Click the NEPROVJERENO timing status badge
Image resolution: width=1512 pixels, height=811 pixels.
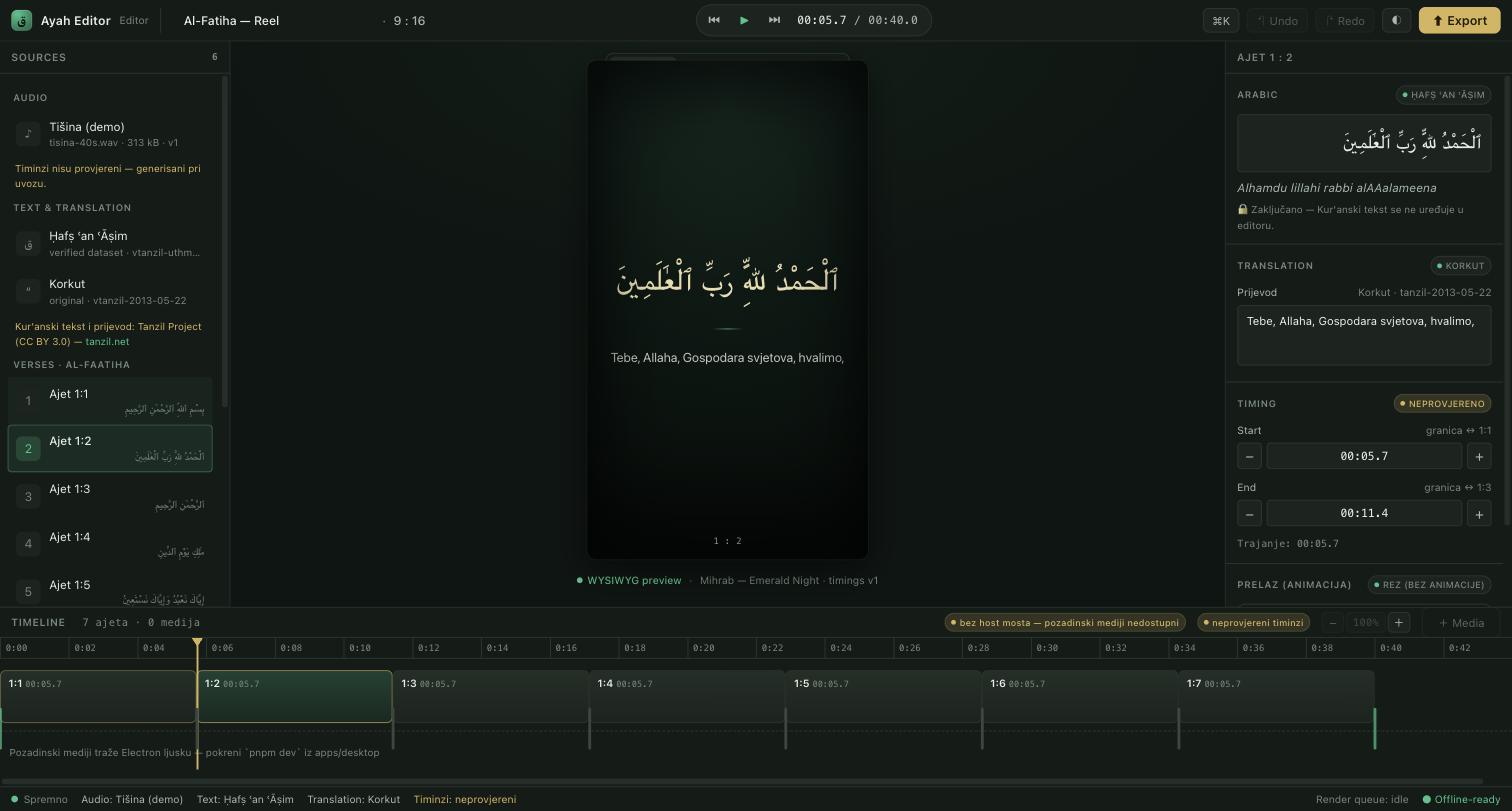pyautogui.click(x=1442, y=404)
